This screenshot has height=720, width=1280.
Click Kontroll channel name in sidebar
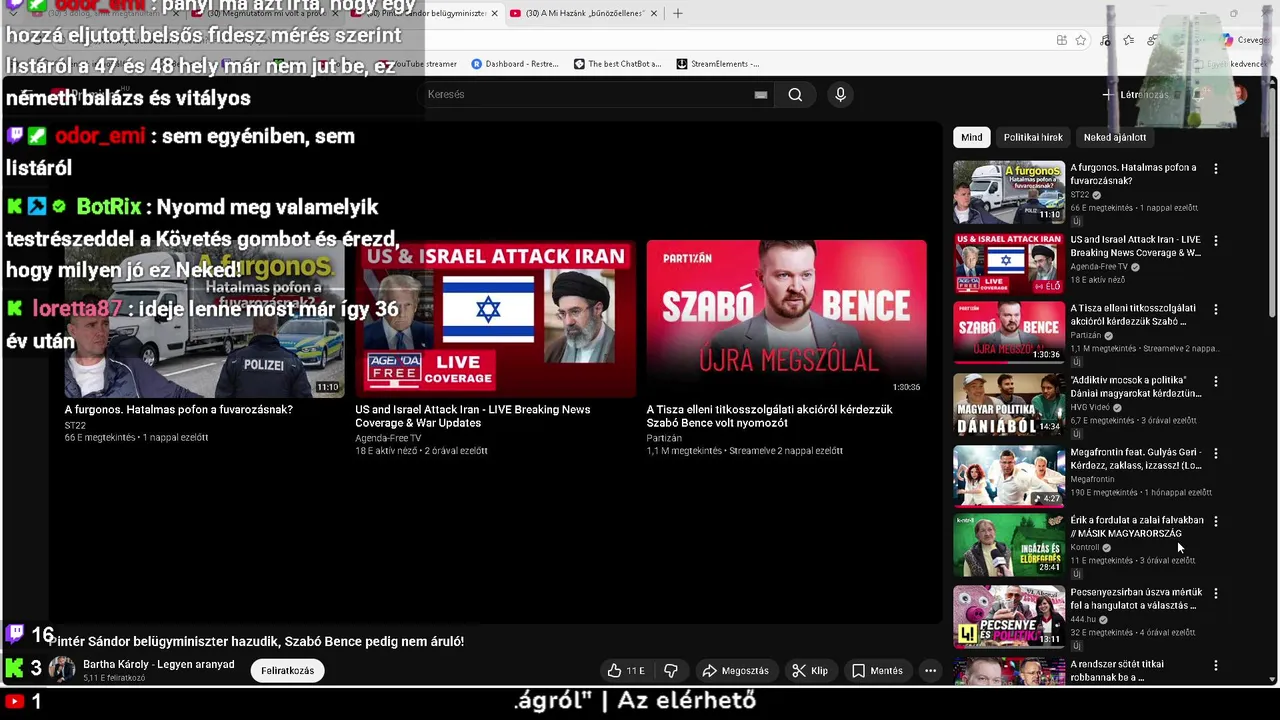tap(1085, 547)
